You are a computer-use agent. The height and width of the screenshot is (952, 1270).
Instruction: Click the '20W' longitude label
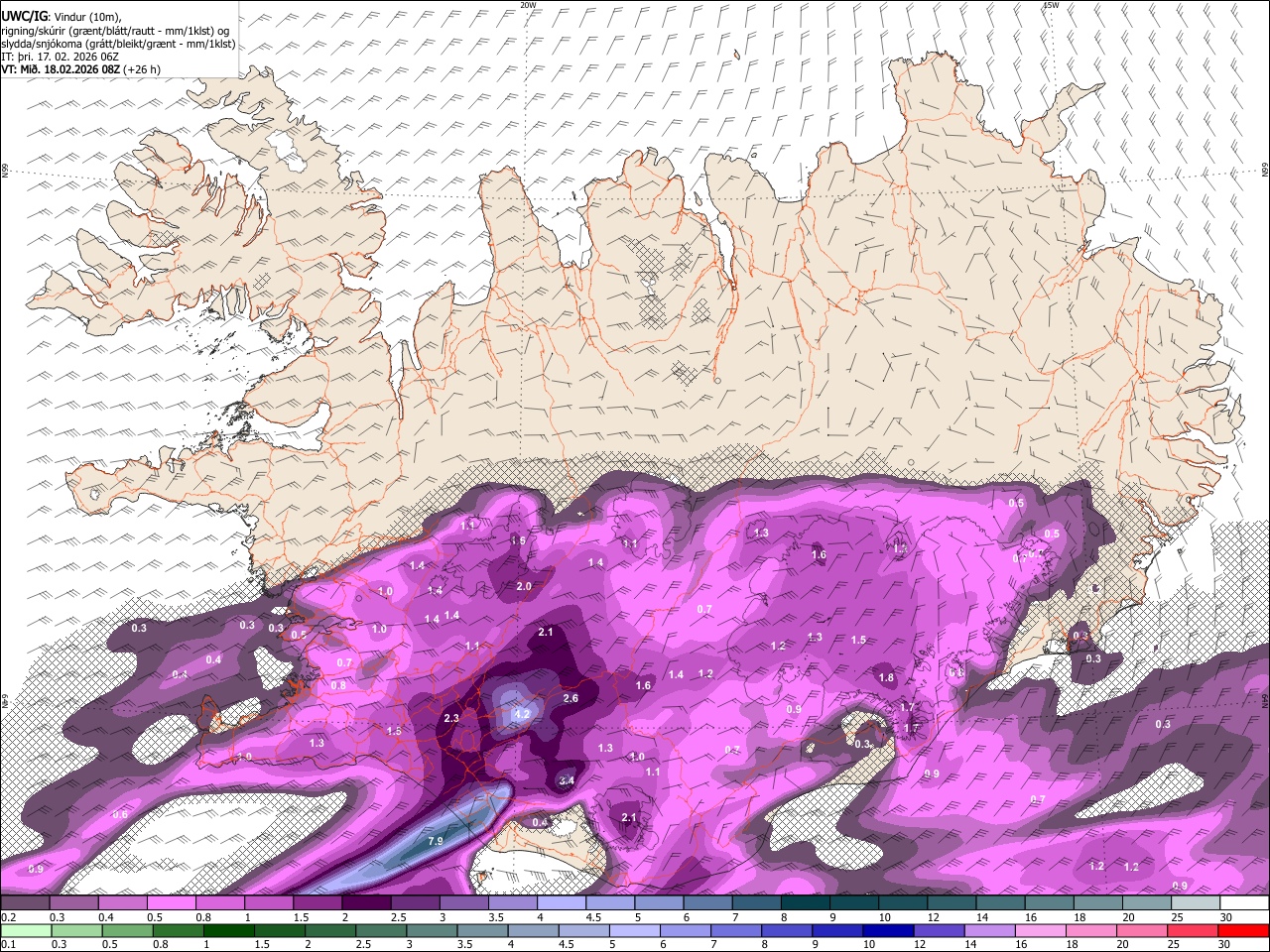tap(528, 5)
